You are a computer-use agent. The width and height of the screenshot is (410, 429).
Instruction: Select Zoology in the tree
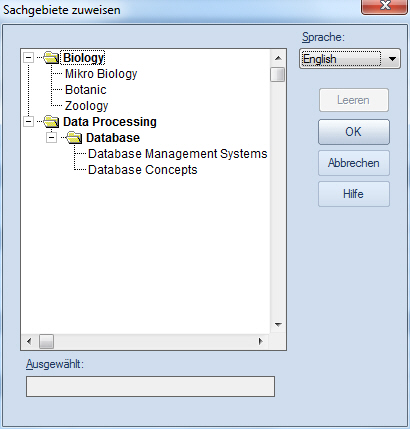(x=86, y=106)
